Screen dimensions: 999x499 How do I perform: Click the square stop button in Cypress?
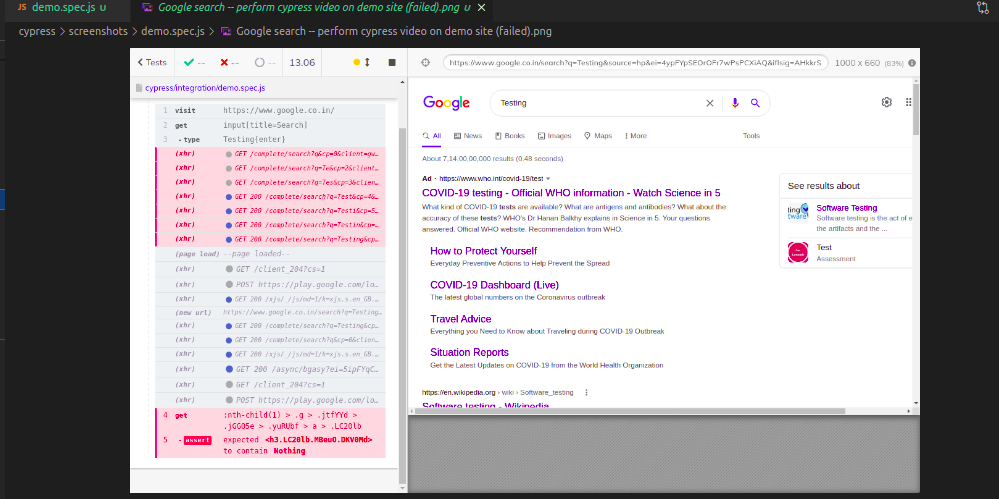pos(392,62)
